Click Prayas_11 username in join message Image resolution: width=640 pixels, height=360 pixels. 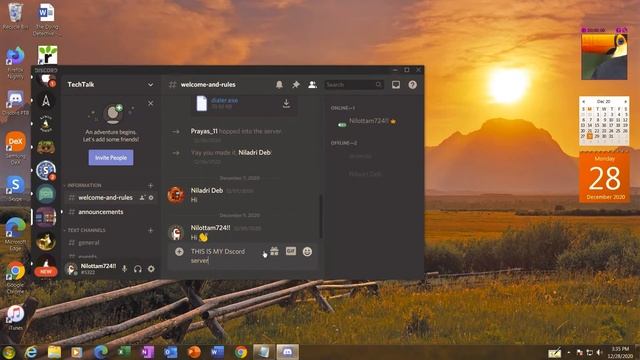pyautogui.click(x=204, y=131)
